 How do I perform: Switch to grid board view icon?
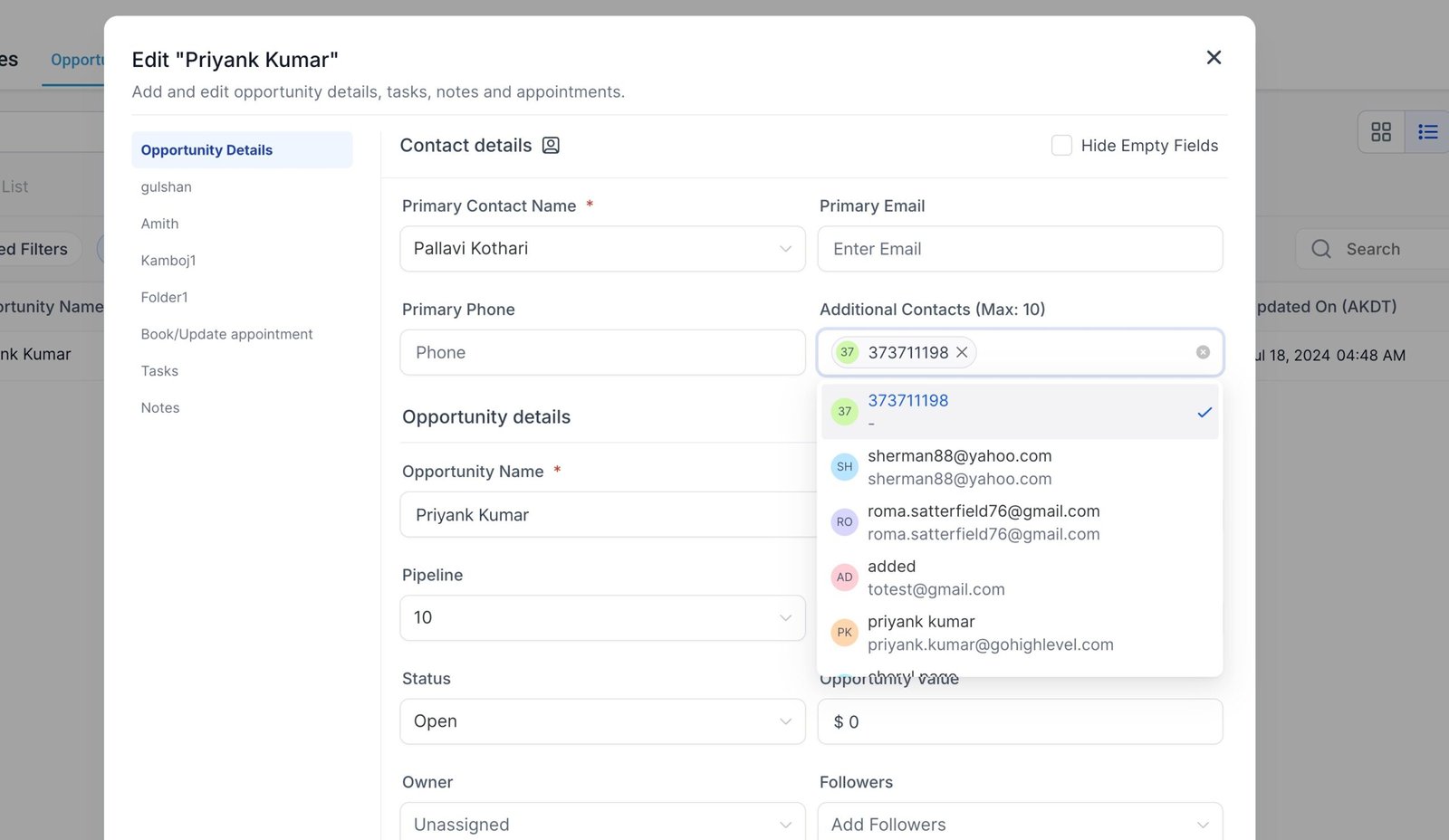point(1381,132)
